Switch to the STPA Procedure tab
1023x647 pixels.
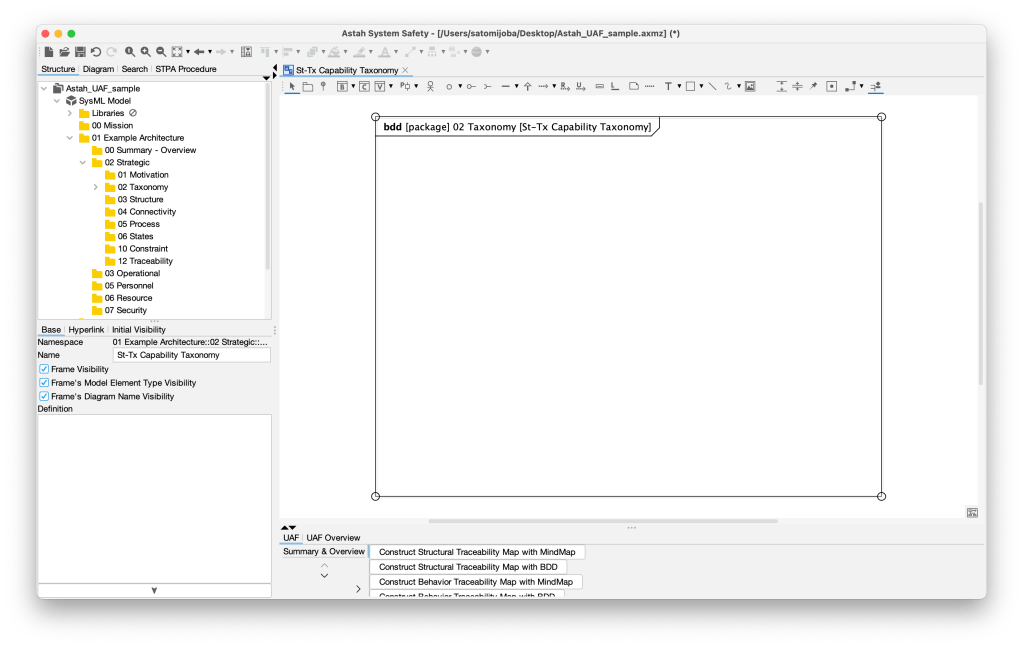click(184, 69)
